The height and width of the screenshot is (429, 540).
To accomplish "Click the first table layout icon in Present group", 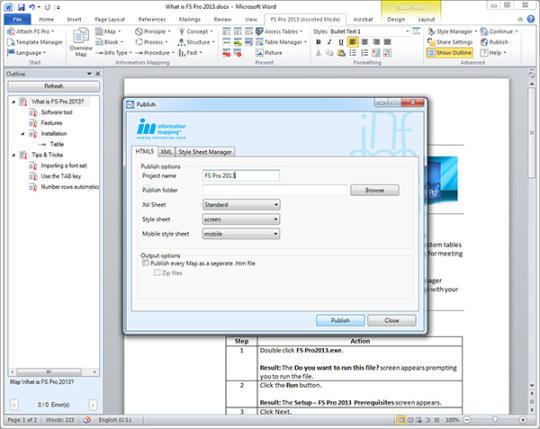I will [x=226, y=31].
